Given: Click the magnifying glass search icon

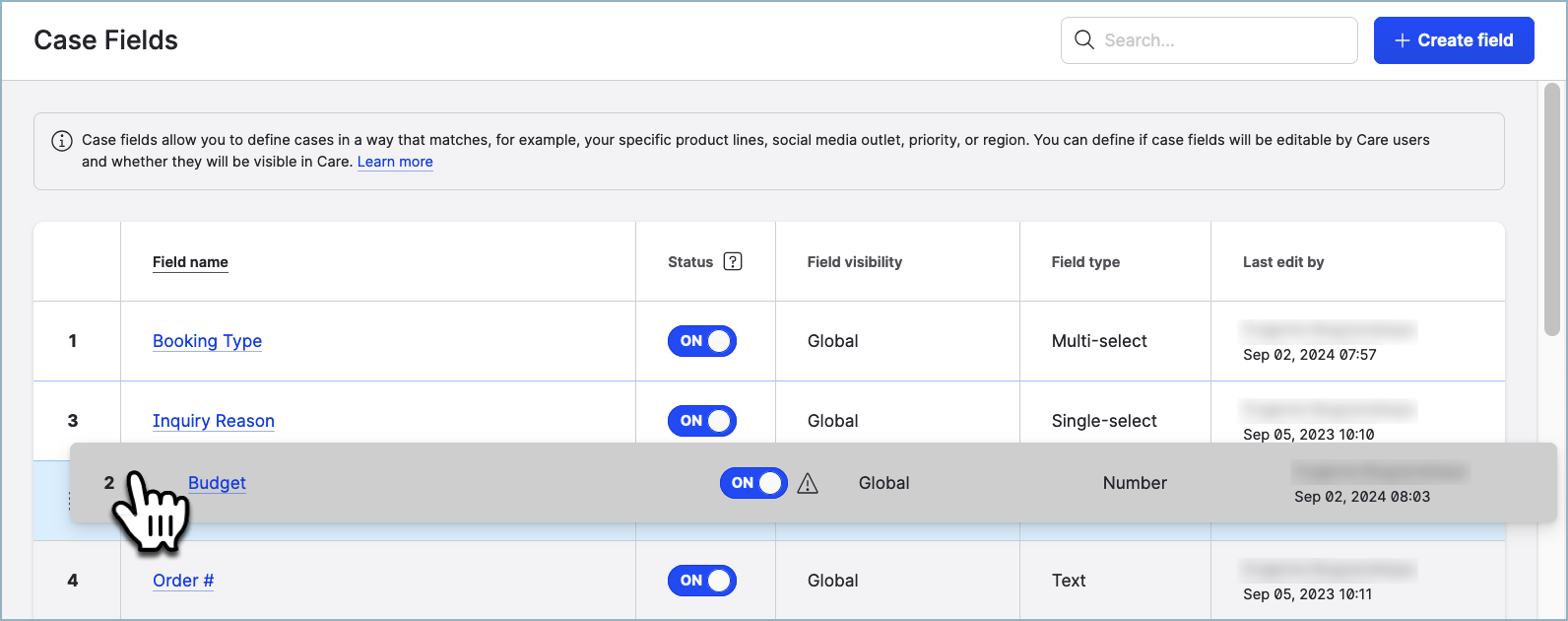Looking at the screenshot, I should [x=1083, y=40].
